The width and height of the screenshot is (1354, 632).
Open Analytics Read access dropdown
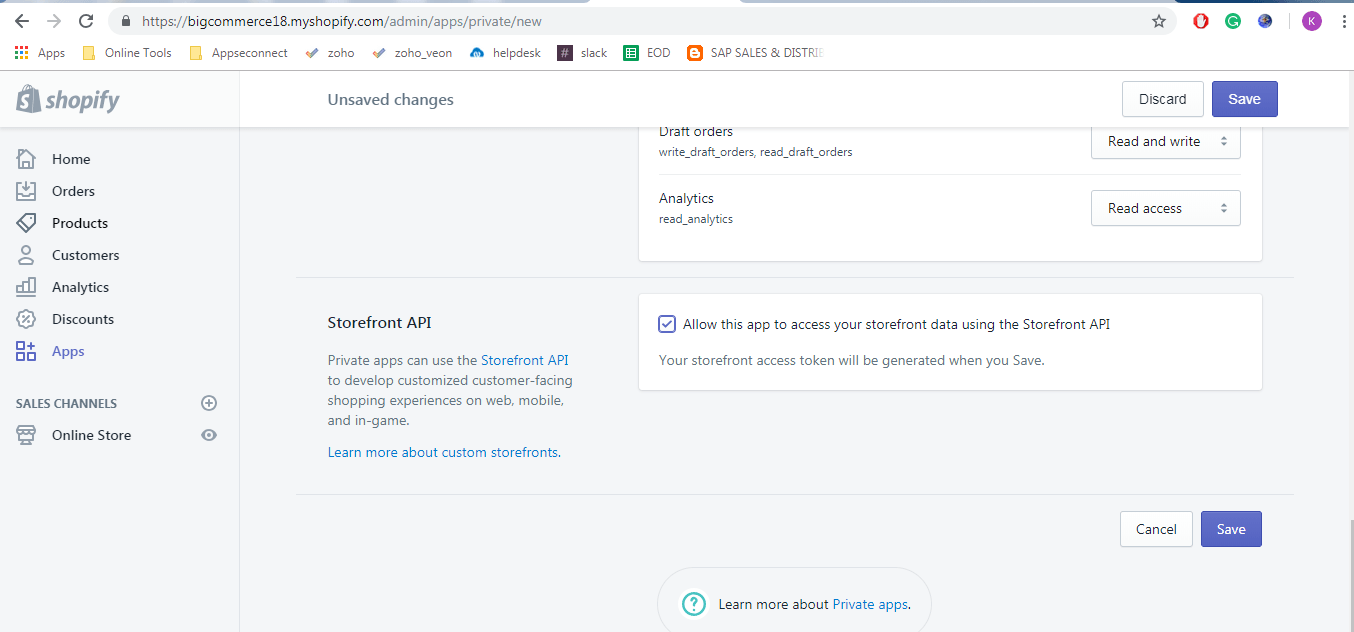(x=1166, y=208)
